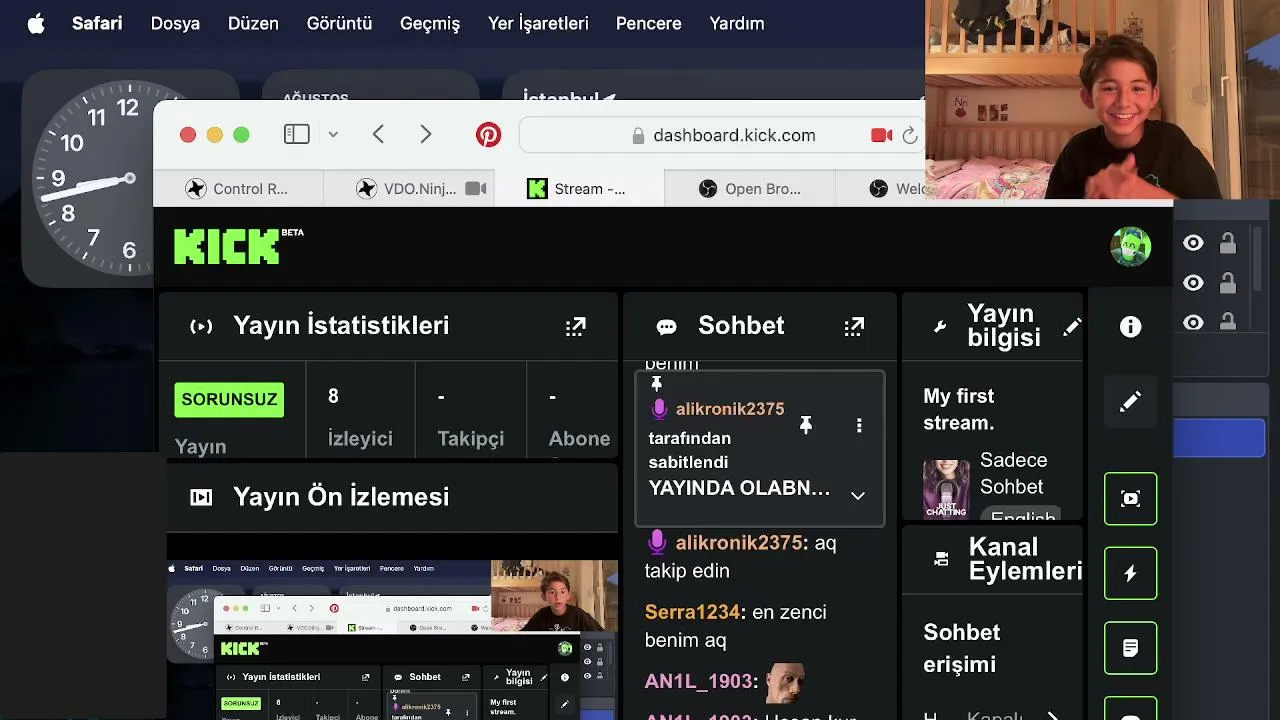The width and height of the screenshot is (1280, 720).
Task: Click the clip capture icon in right sidebar
Action: coord(1131,499)
